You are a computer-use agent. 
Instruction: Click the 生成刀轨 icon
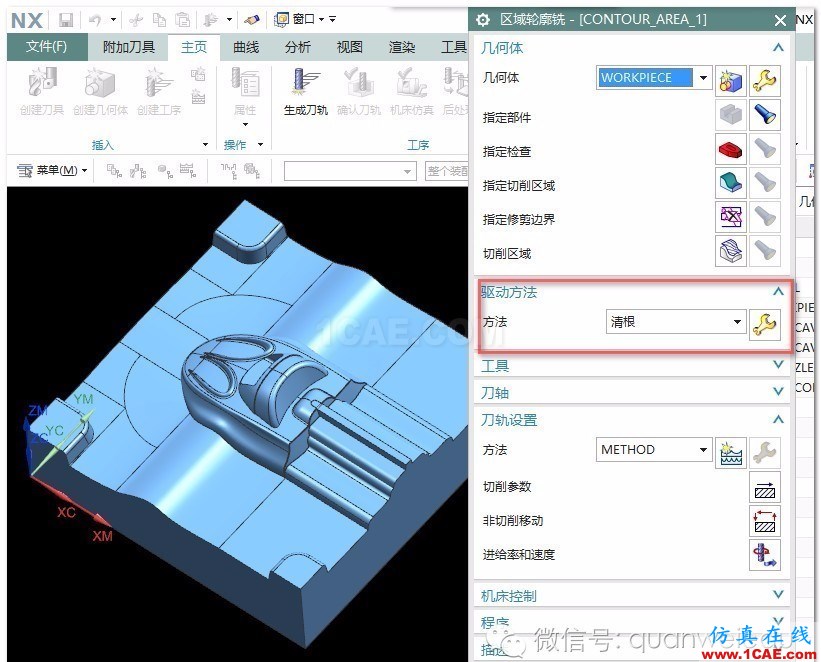(305, 82)
